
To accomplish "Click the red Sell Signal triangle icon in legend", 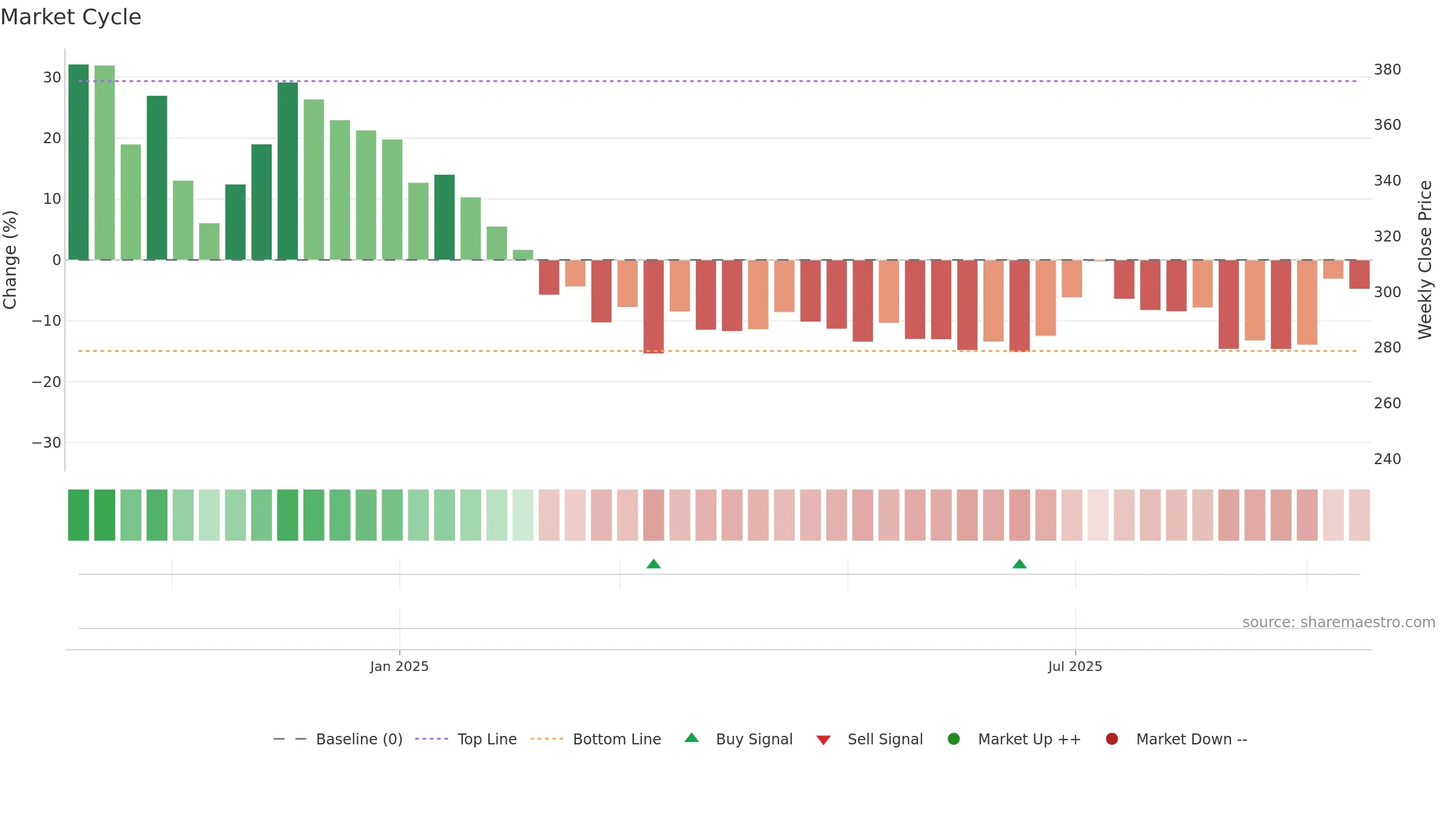I will click(x=823, y=740).
